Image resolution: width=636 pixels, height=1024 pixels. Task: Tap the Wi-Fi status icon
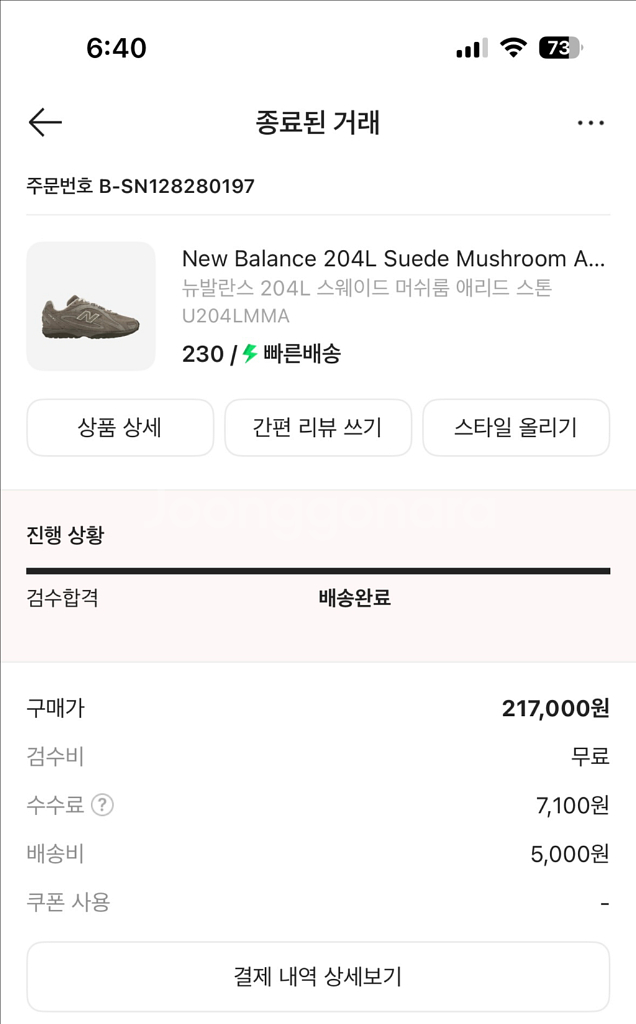tap(513, 48)
